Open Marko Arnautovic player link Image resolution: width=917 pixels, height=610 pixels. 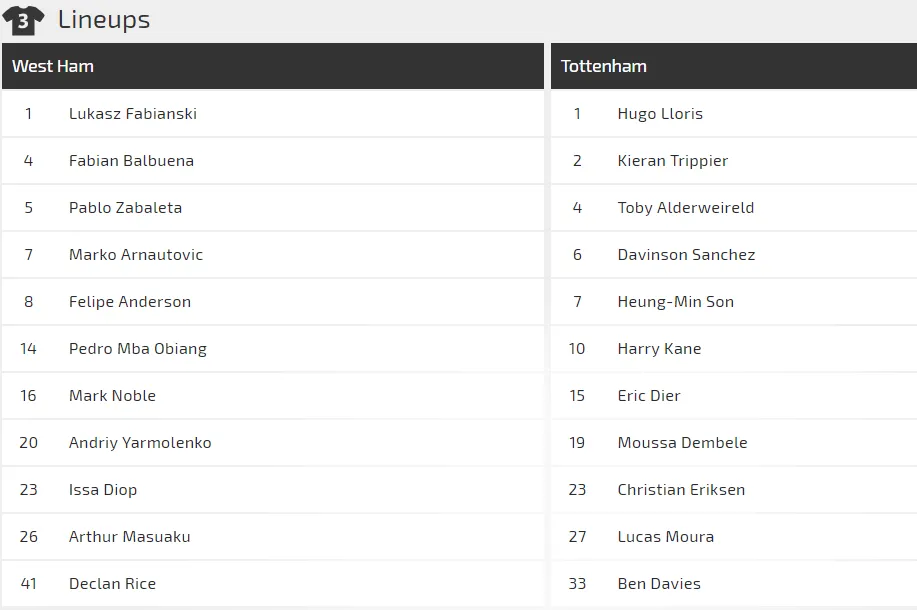(136, 255)
